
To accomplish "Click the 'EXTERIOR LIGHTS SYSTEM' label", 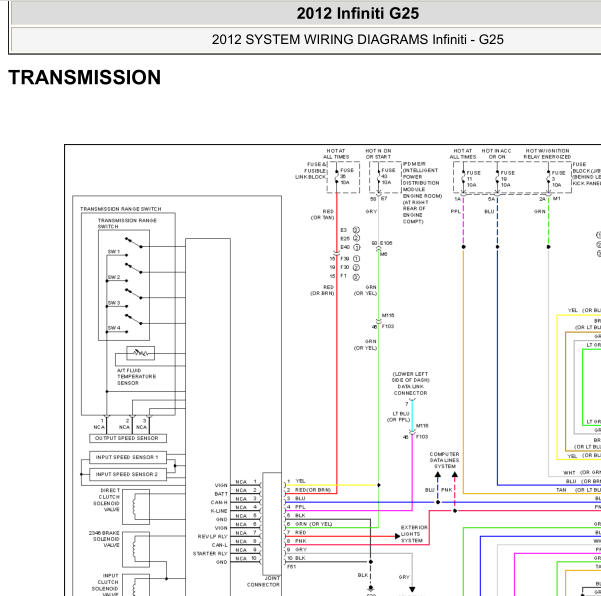I will point(414,534).
